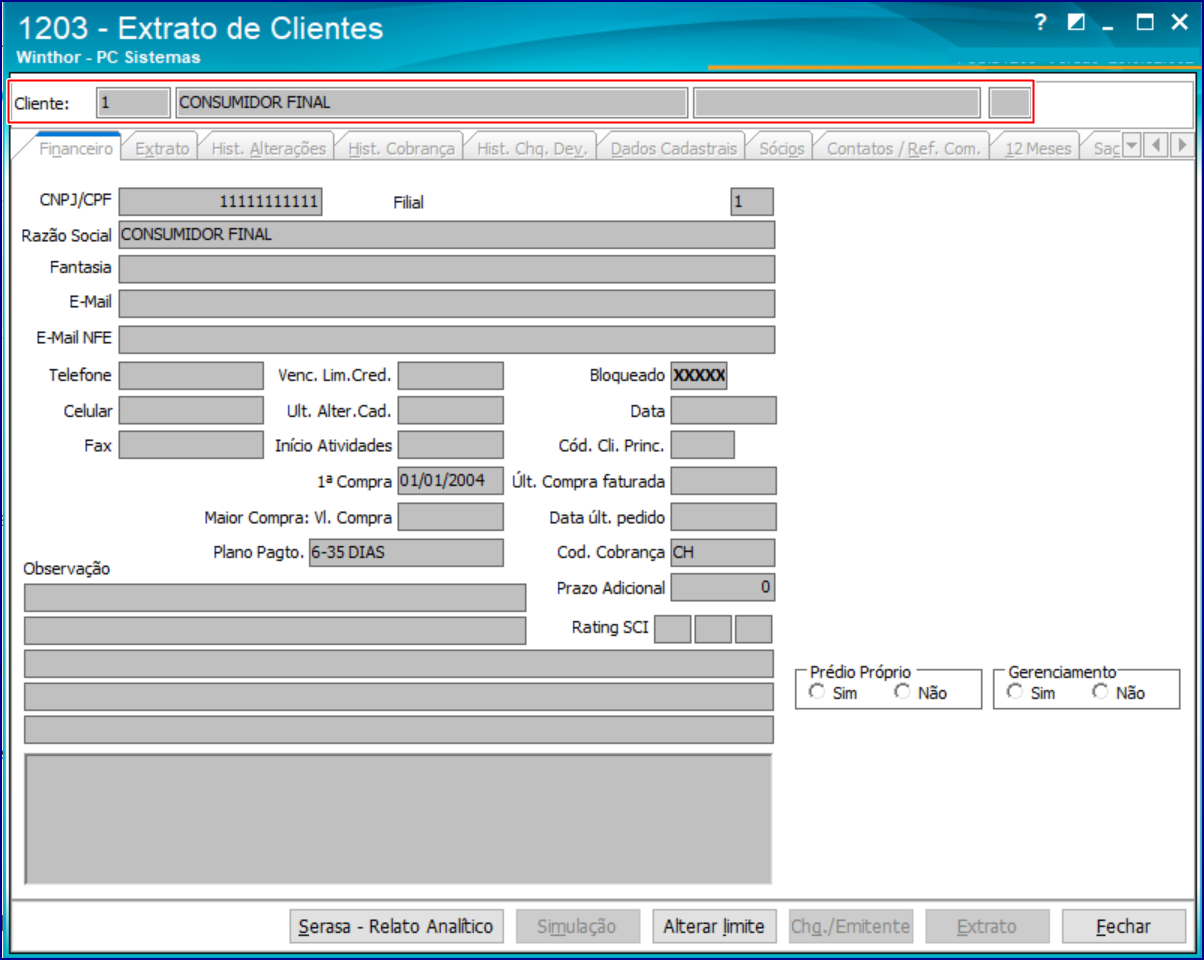The width and height of the screenshot is (1204, 960).
Task: Select Não under Gerenciamento
Action: [1101, 692]
